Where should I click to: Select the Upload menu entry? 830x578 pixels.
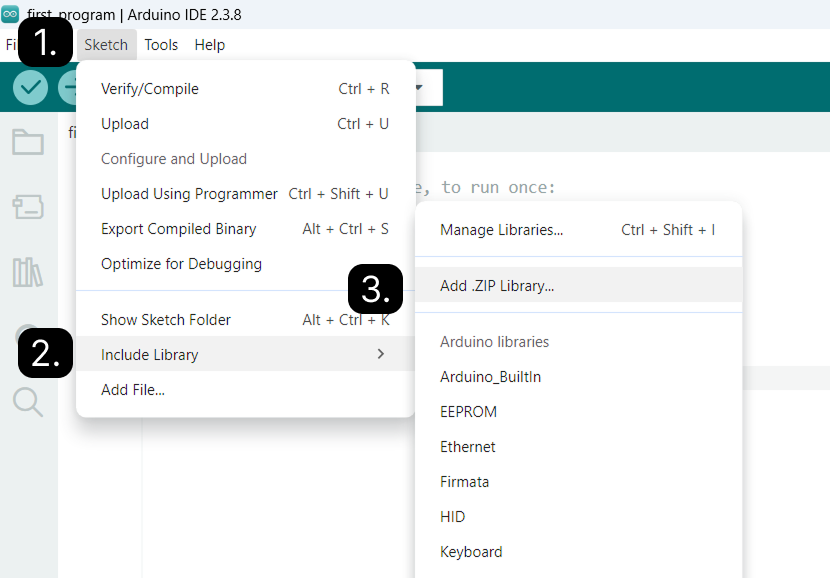point(245,124)
